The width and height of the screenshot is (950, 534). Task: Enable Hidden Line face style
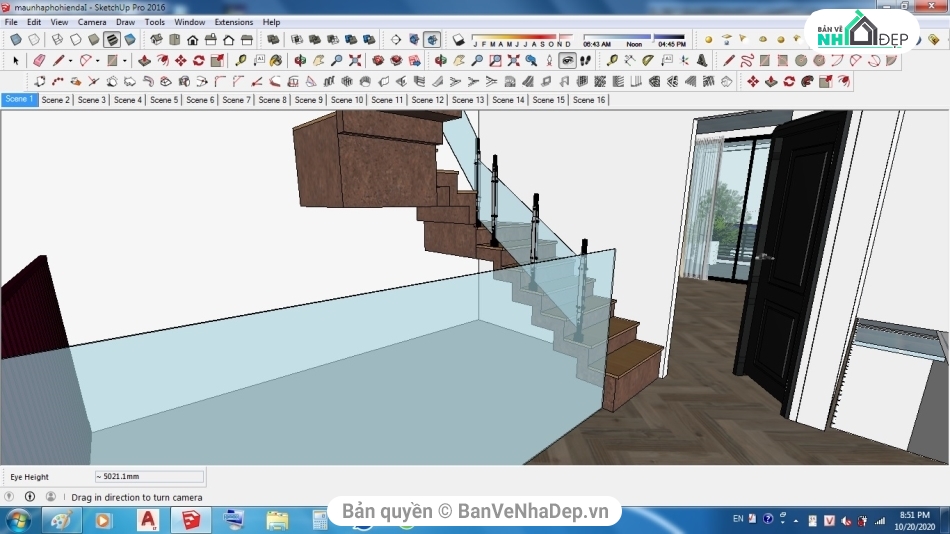75,40
